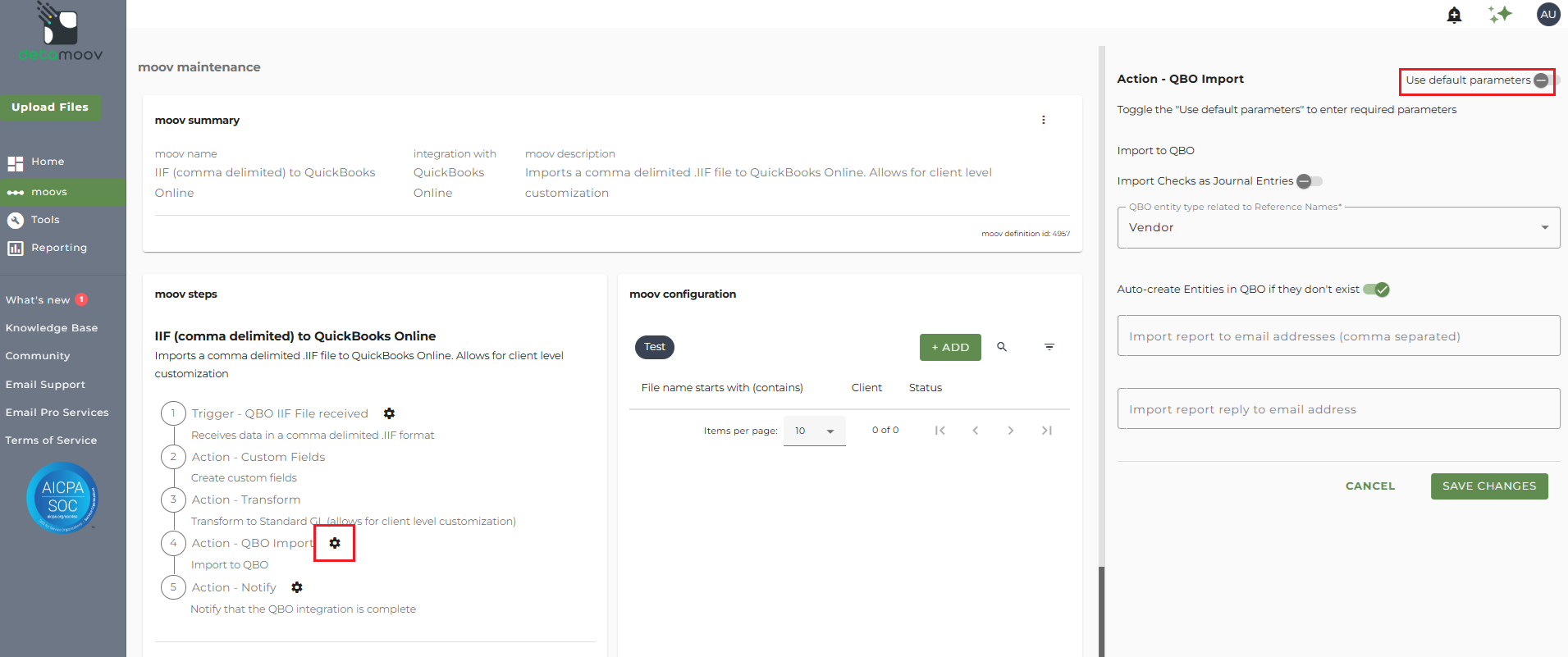Open the notifications bell
Image resolution: width=1568 pixels, height=657 pixels.
tap(1454, 15)
